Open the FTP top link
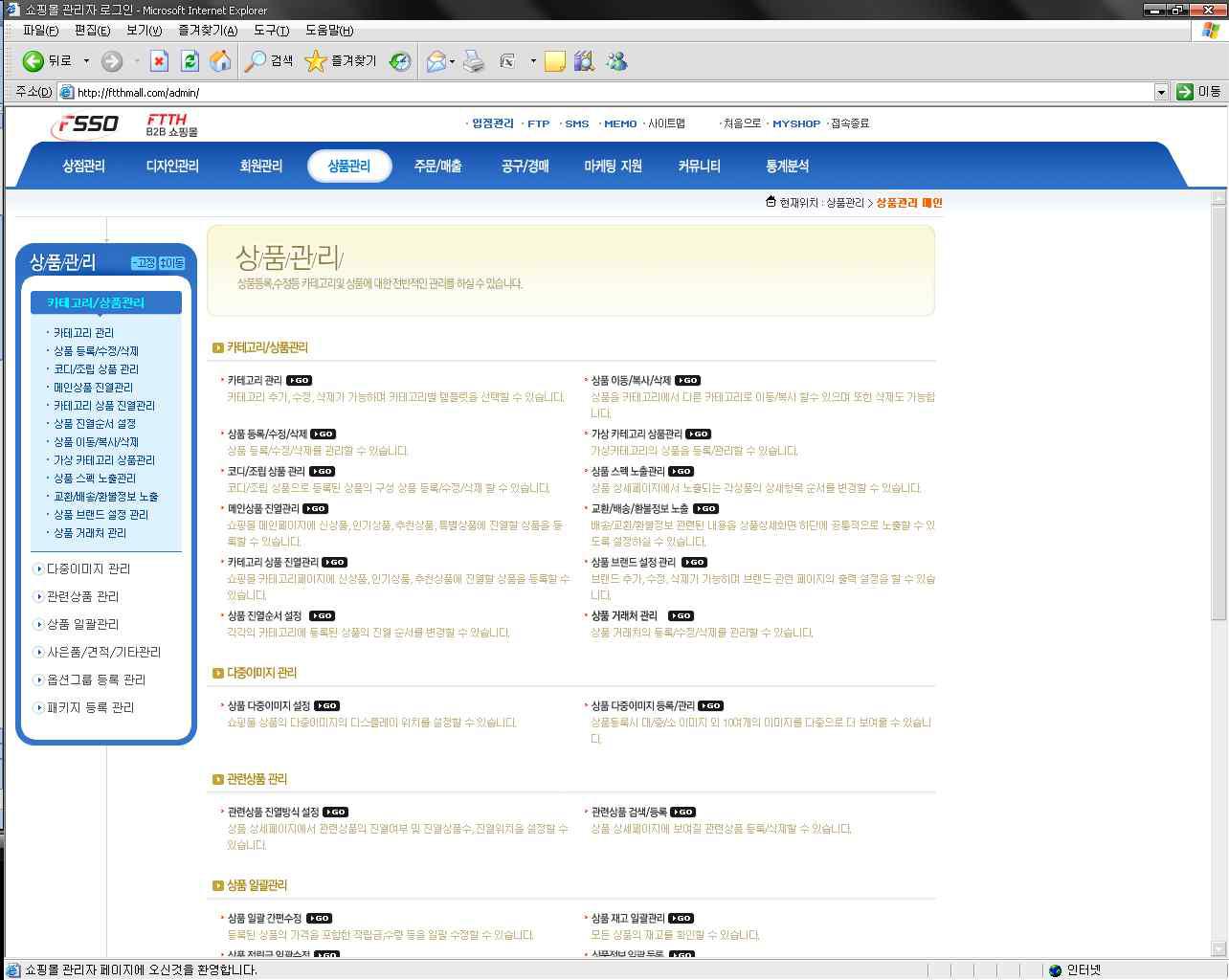This screenshot has width=1229, height=980. [539, 123]
